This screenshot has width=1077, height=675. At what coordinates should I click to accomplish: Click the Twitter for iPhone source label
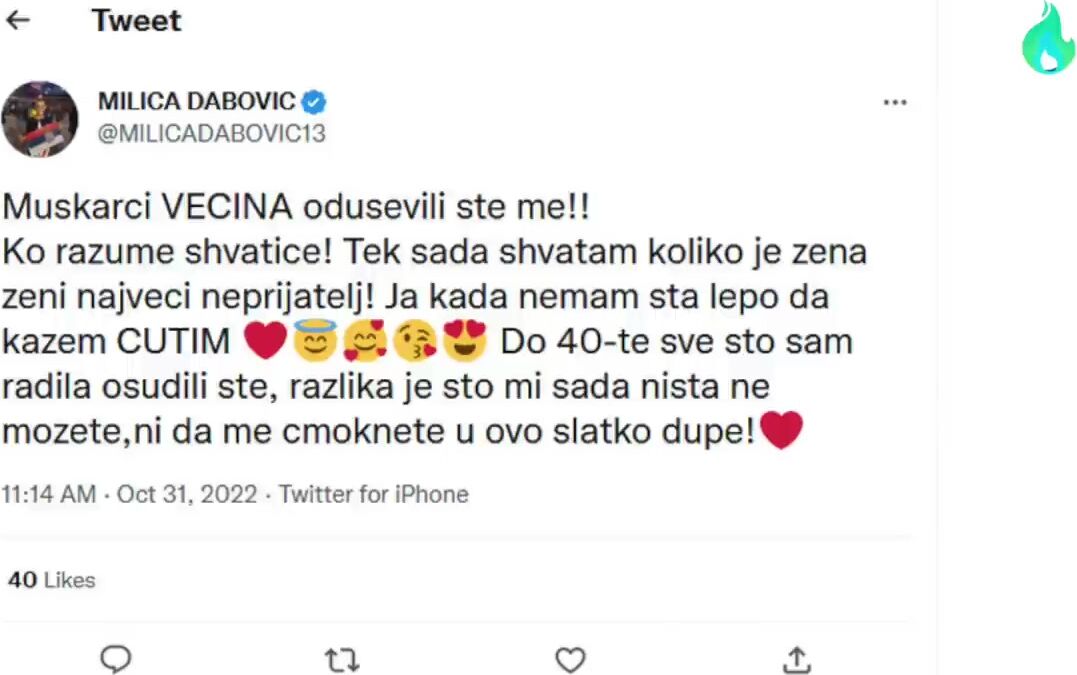point(374,494)
